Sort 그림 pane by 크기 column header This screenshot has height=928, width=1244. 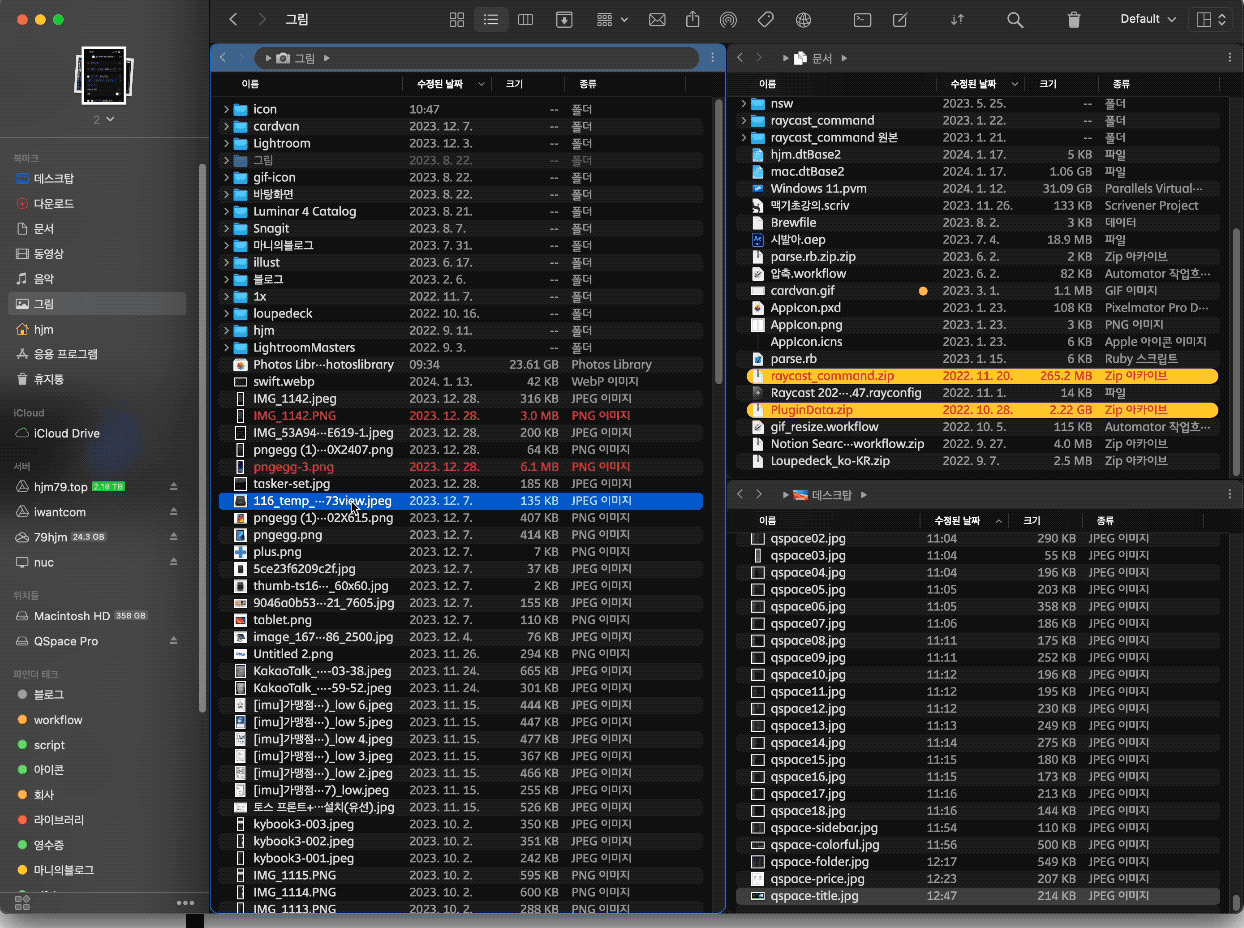pos(514,84)
